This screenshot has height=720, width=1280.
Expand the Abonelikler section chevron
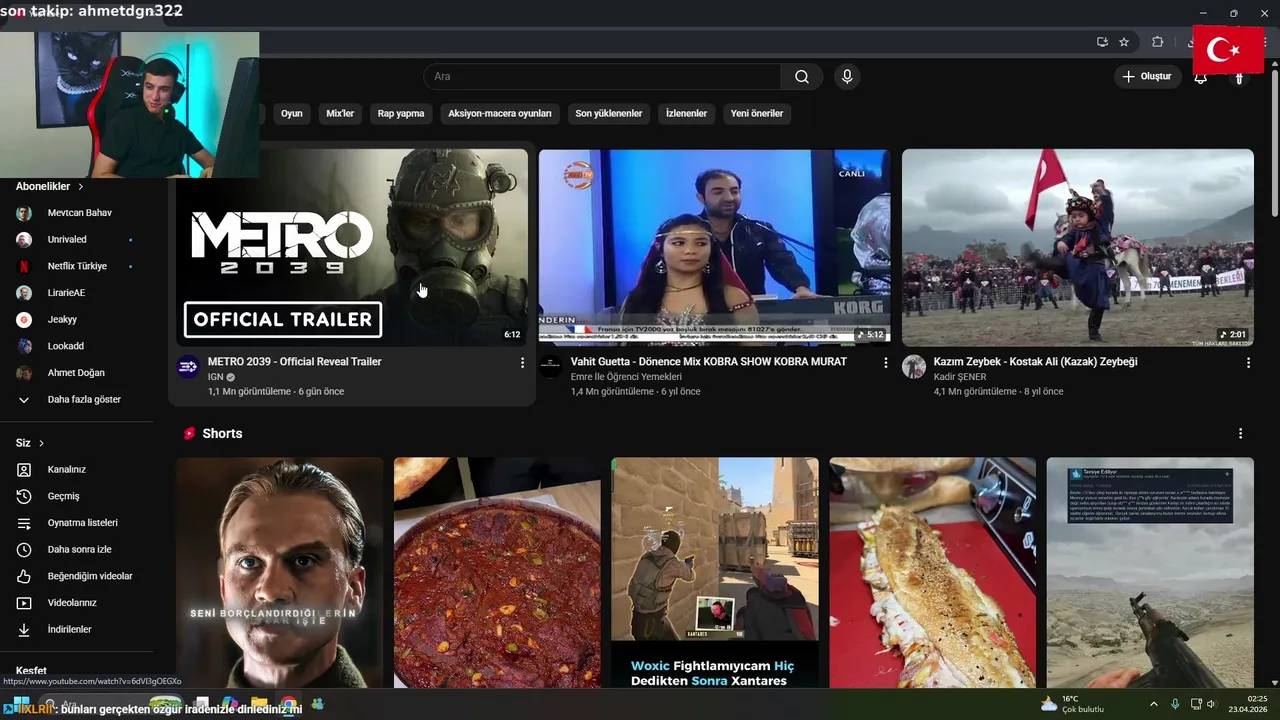(81, 187)
